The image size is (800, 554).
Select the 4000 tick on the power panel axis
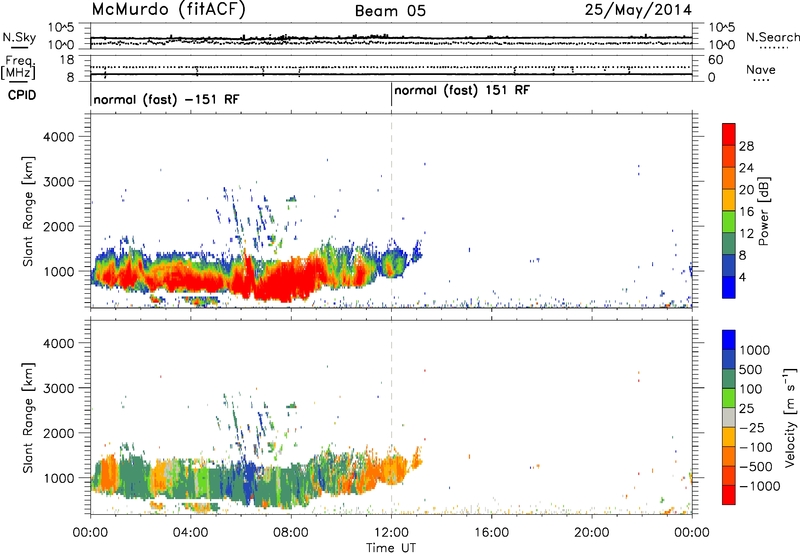pos(59,137)
